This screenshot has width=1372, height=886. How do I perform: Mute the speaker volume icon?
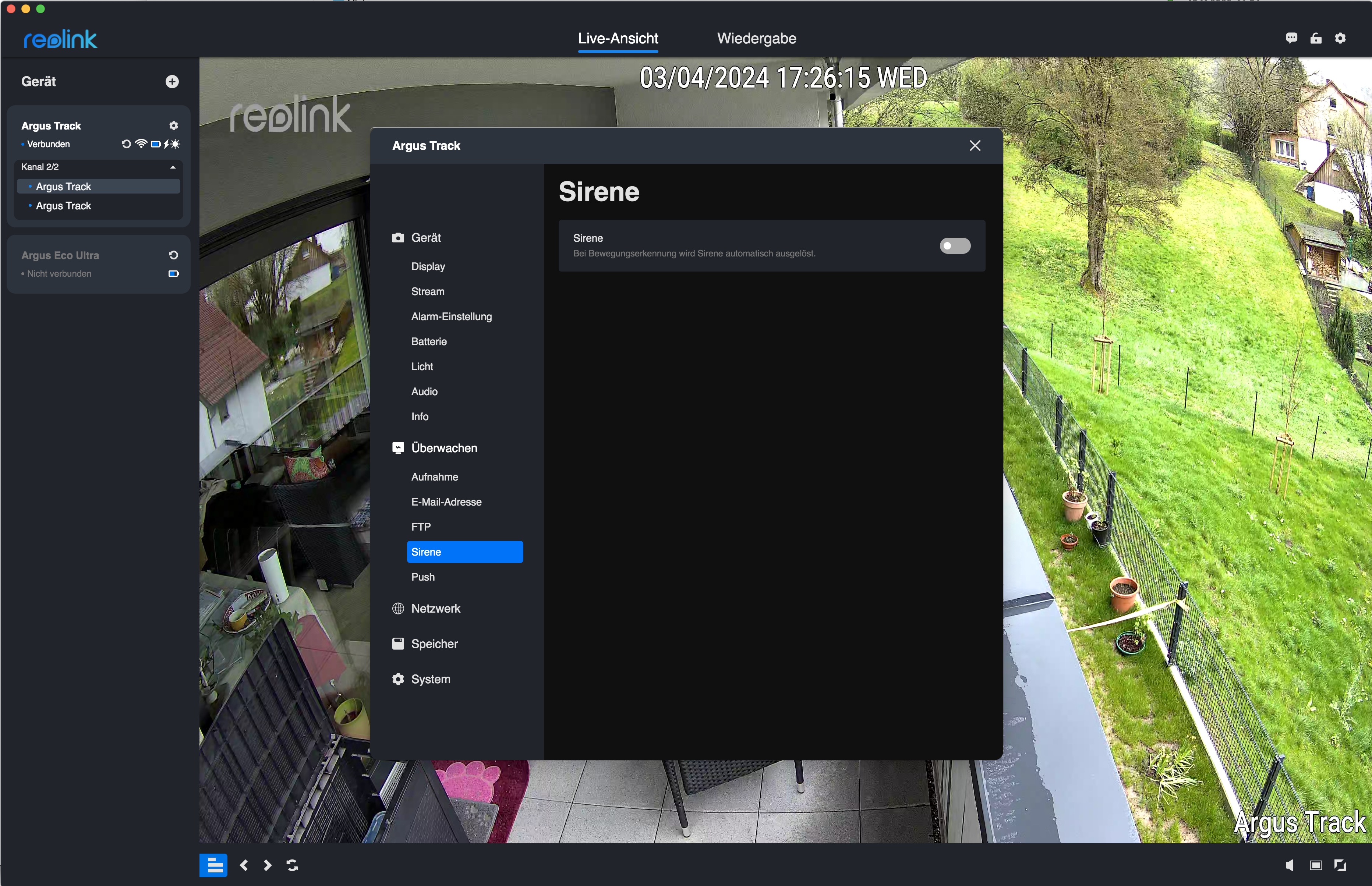(1290, 865)
